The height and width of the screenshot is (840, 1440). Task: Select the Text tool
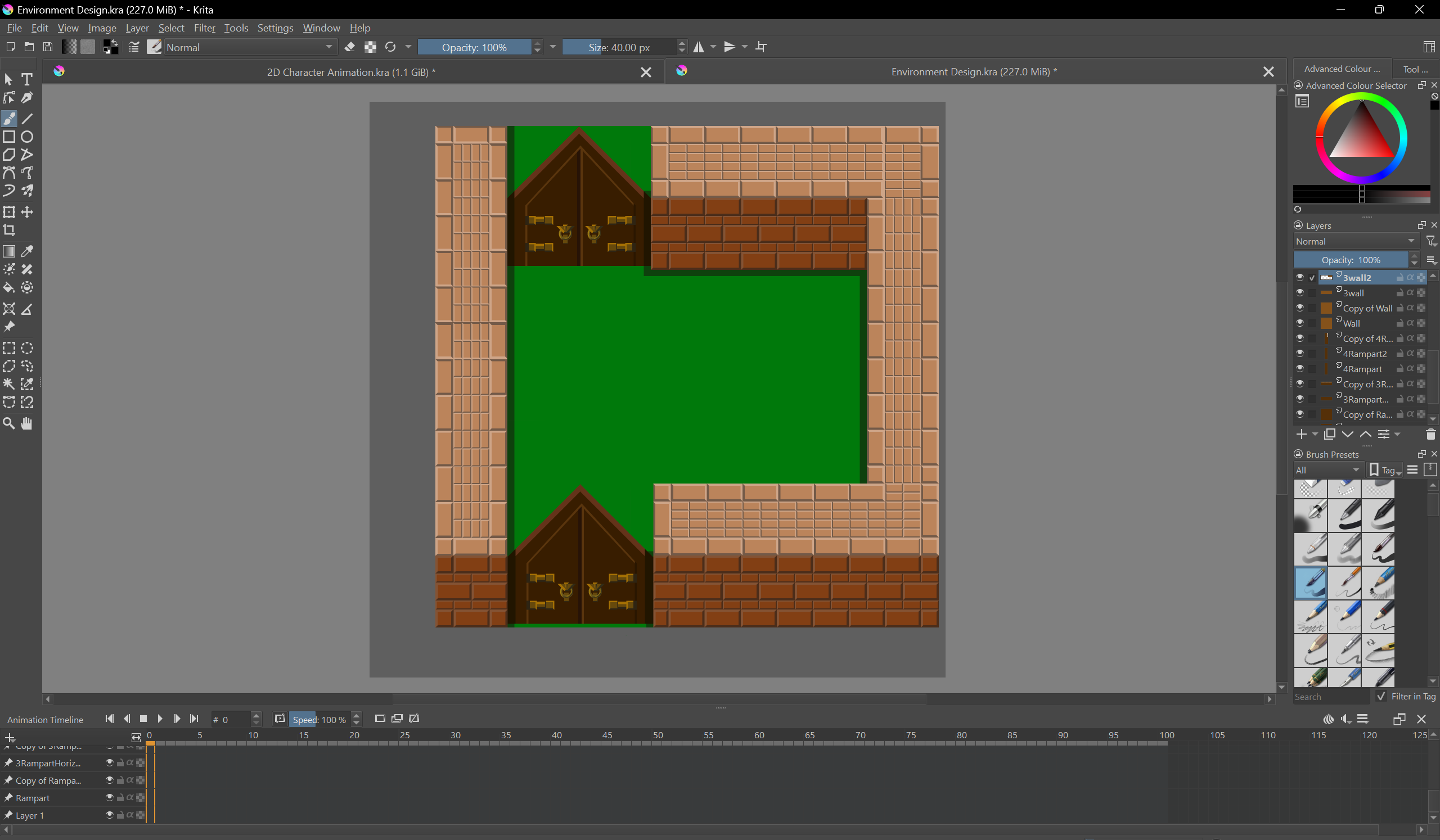[x=28, y=79]
